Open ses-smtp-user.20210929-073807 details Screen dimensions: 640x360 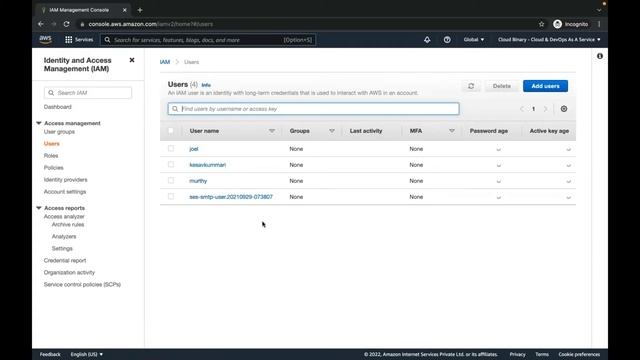[231, 197]
